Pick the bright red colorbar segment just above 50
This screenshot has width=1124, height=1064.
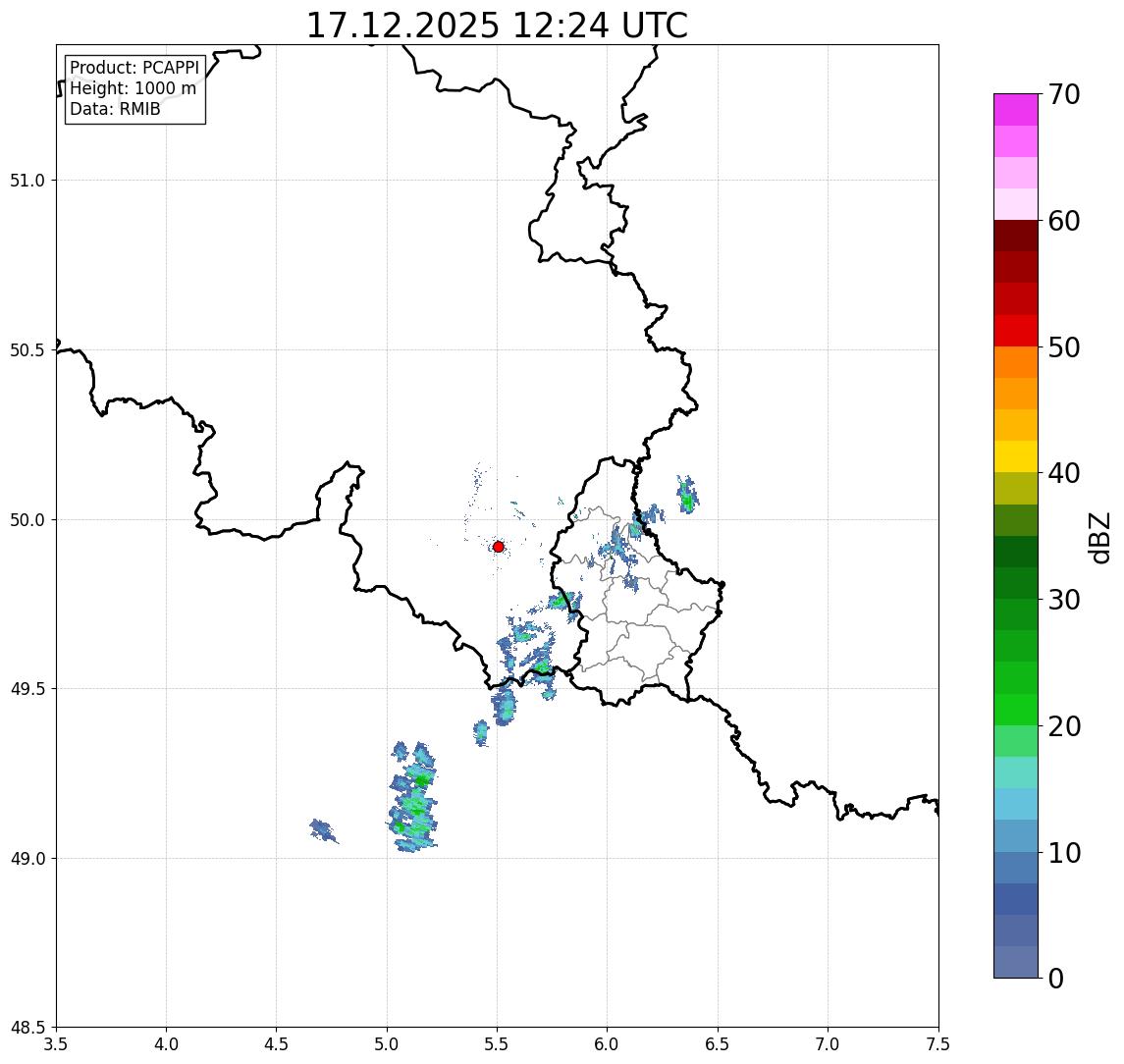click(x=1016, y=331)
